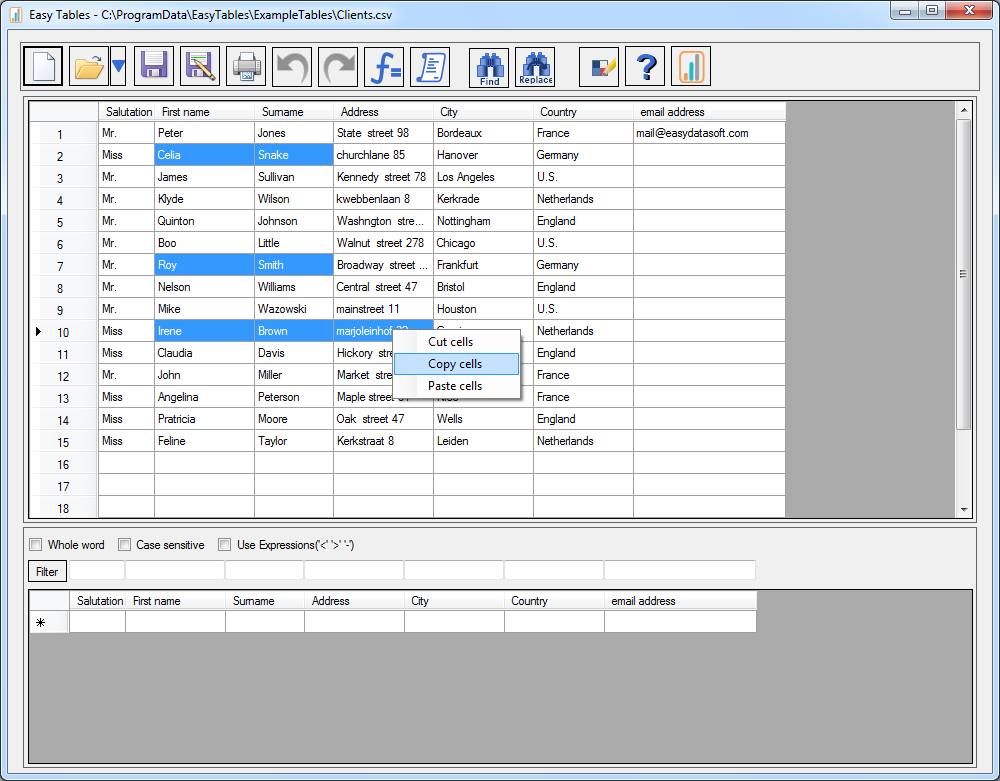The height and width of the screenshot is (781, 1000).
Task: Select row 5 header in the table
Action: (62, 221)
